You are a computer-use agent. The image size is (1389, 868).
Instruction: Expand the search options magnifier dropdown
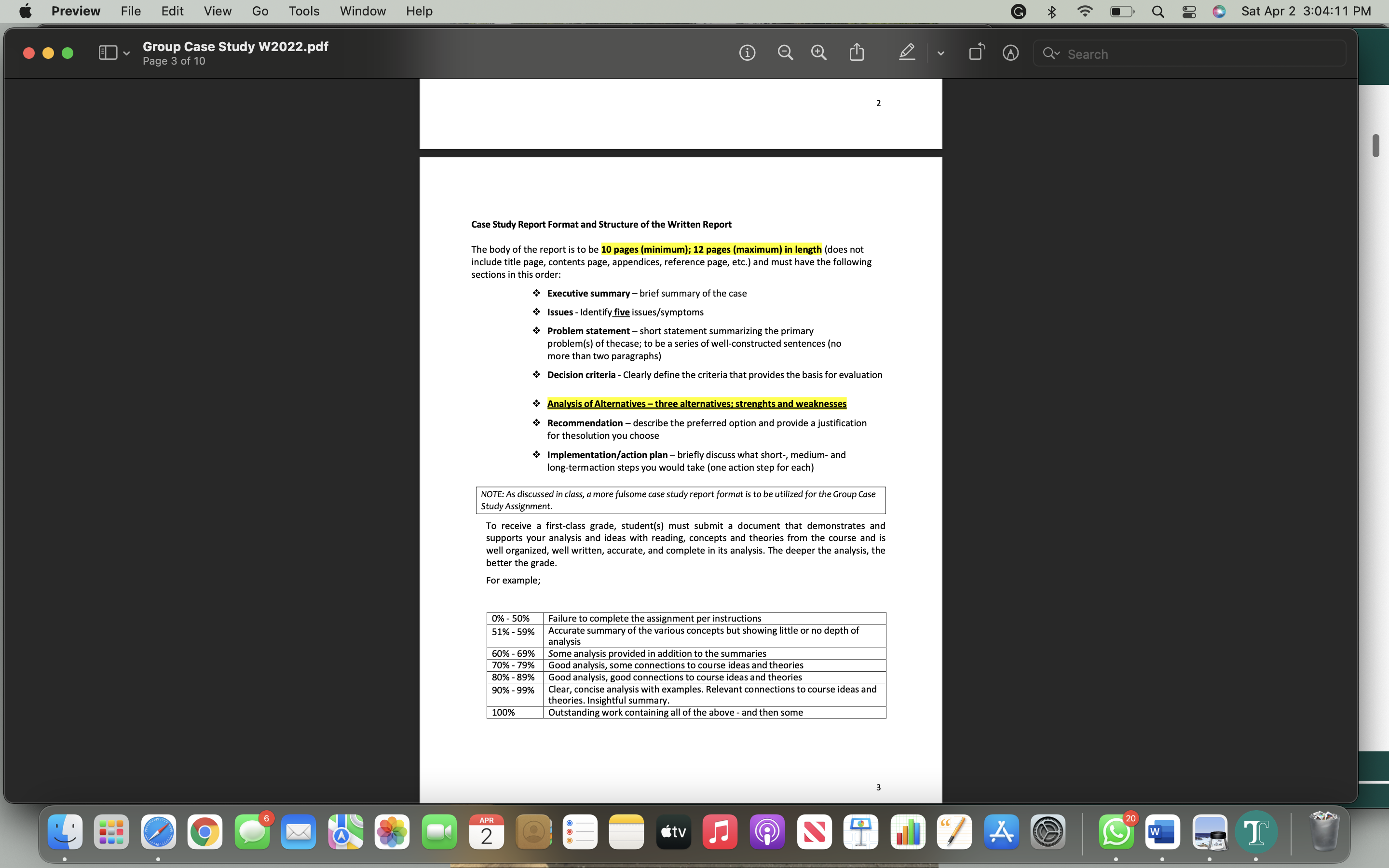(1051, 54)
